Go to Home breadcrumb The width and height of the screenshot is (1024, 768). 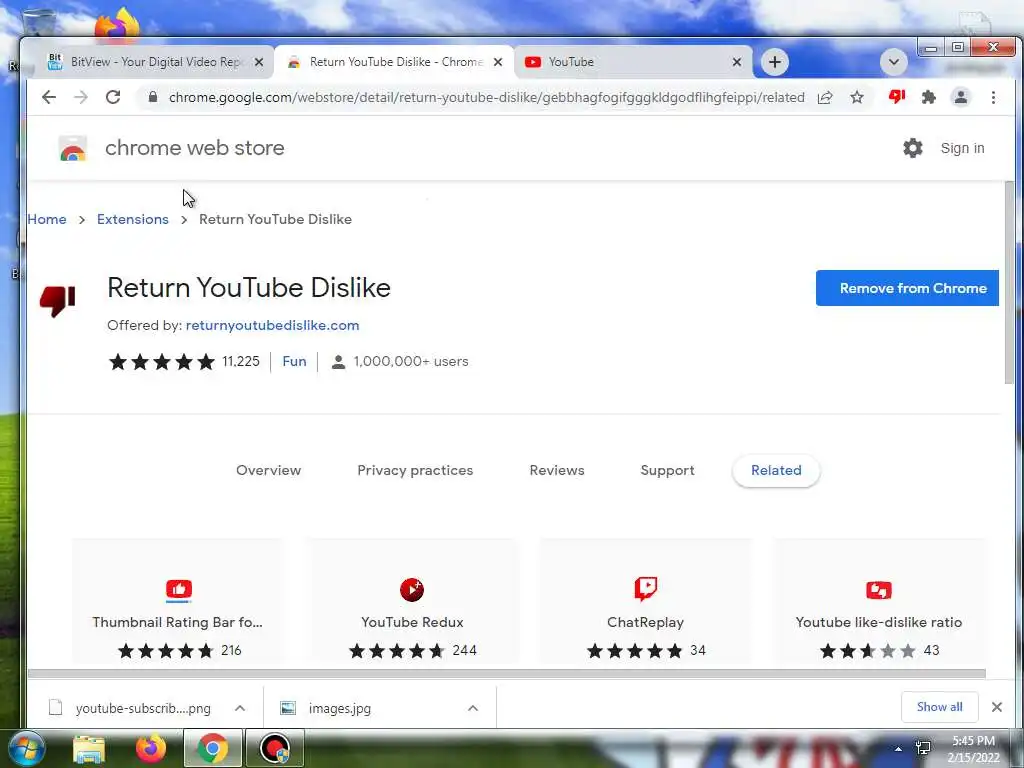pos(47,219)
